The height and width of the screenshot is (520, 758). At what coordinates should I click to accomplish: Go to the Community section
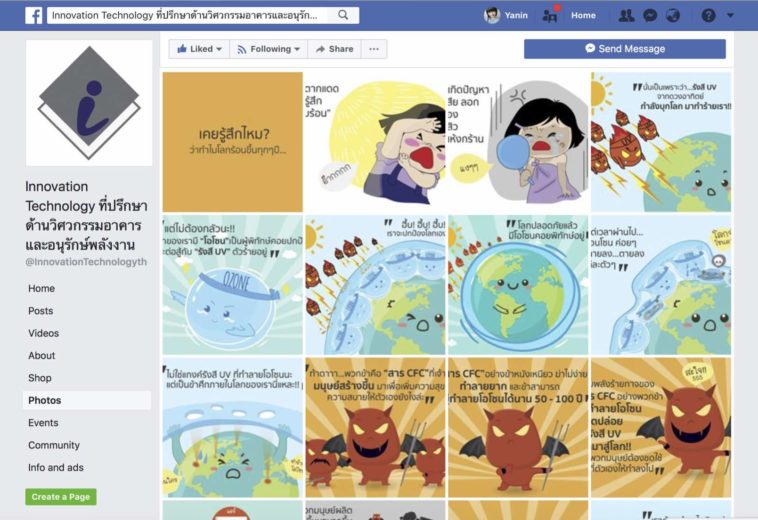pos(54,445)
